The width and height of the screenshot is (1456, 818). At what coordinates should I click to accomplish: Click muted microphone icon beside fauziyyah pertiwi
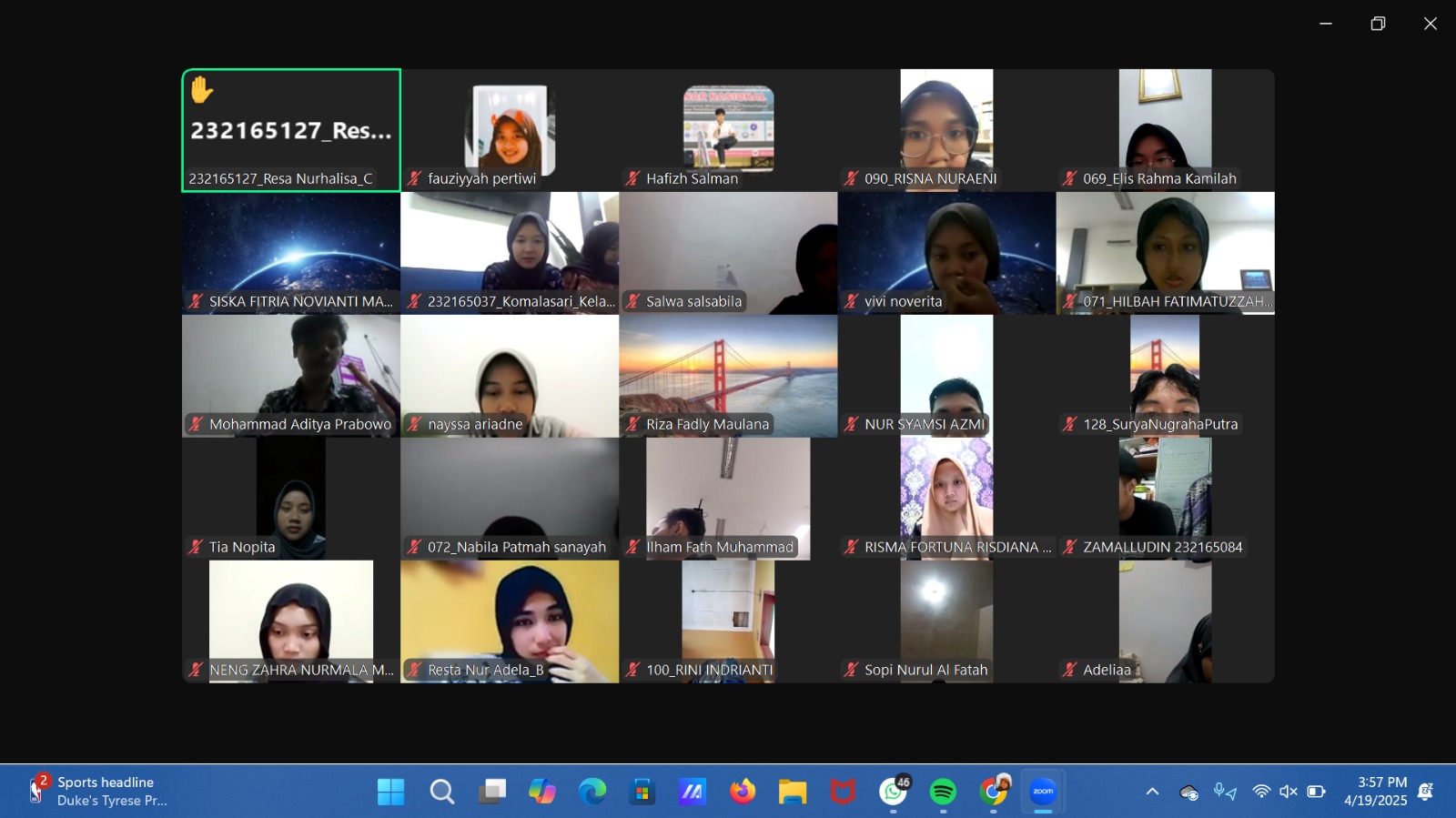point(415,178)
